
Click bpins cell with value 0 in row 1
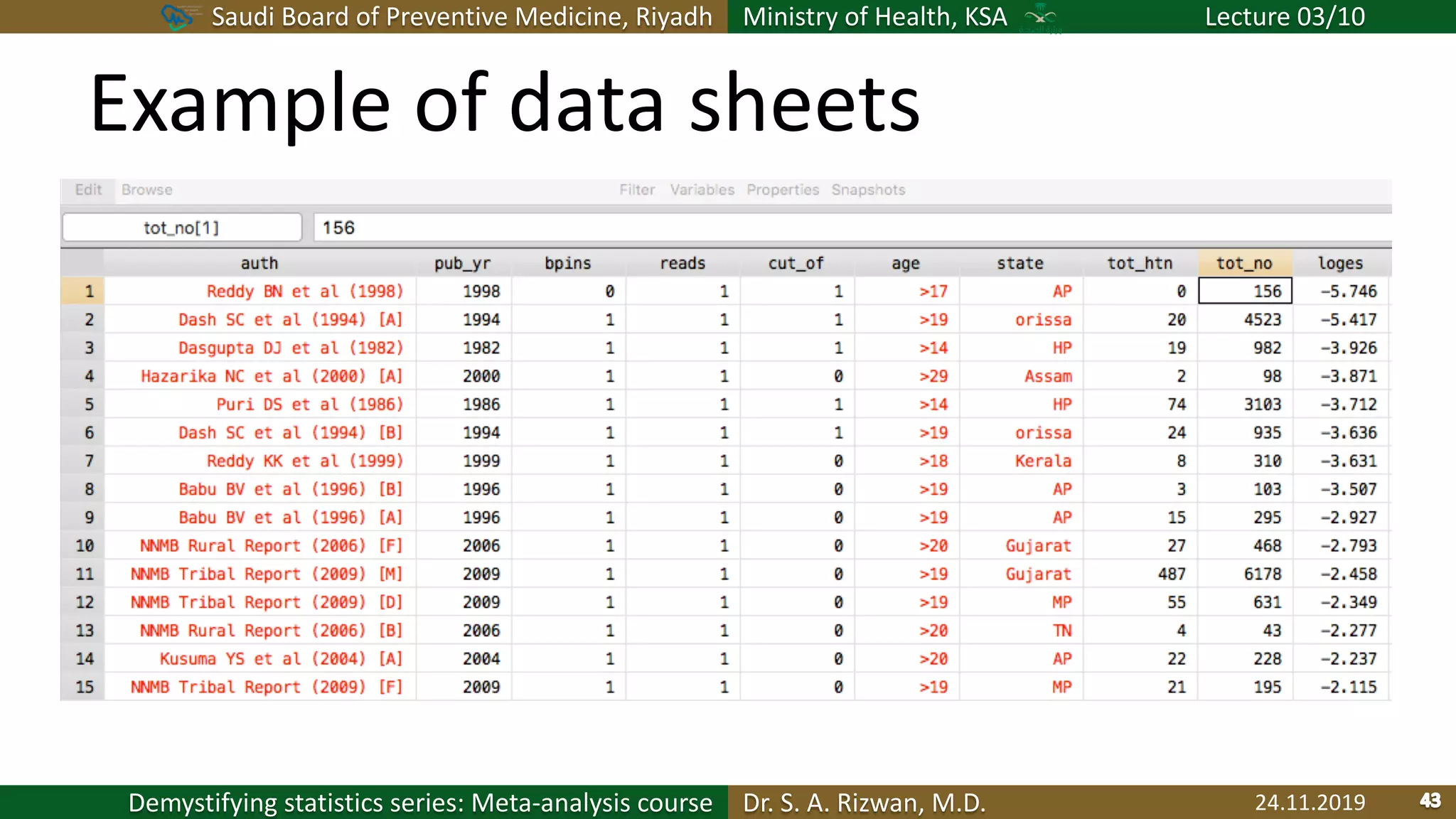pyautogui.click(x=568, y=291)
